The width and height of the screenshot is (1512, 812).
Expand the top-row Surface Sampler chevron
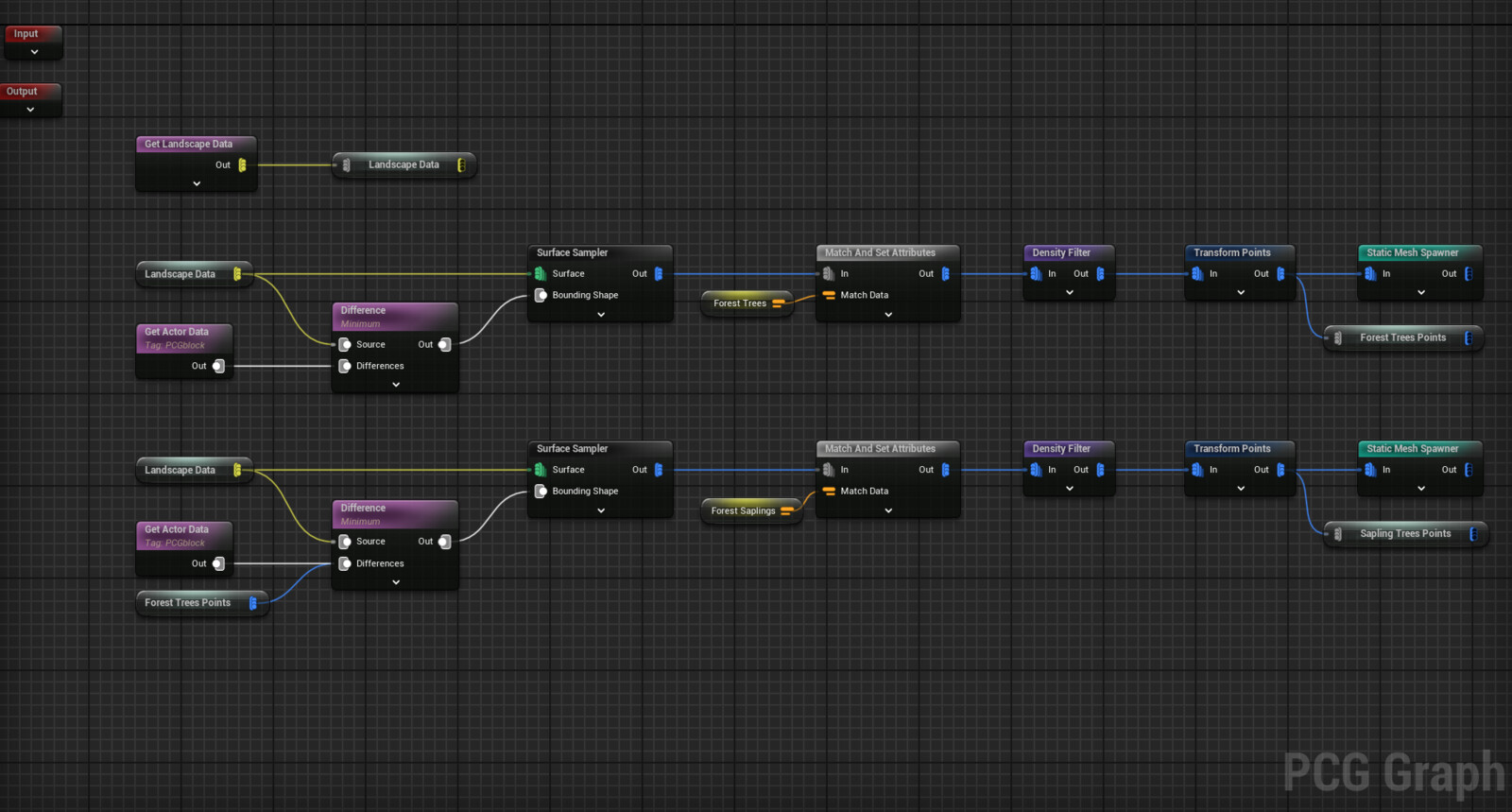pos(601,315)
